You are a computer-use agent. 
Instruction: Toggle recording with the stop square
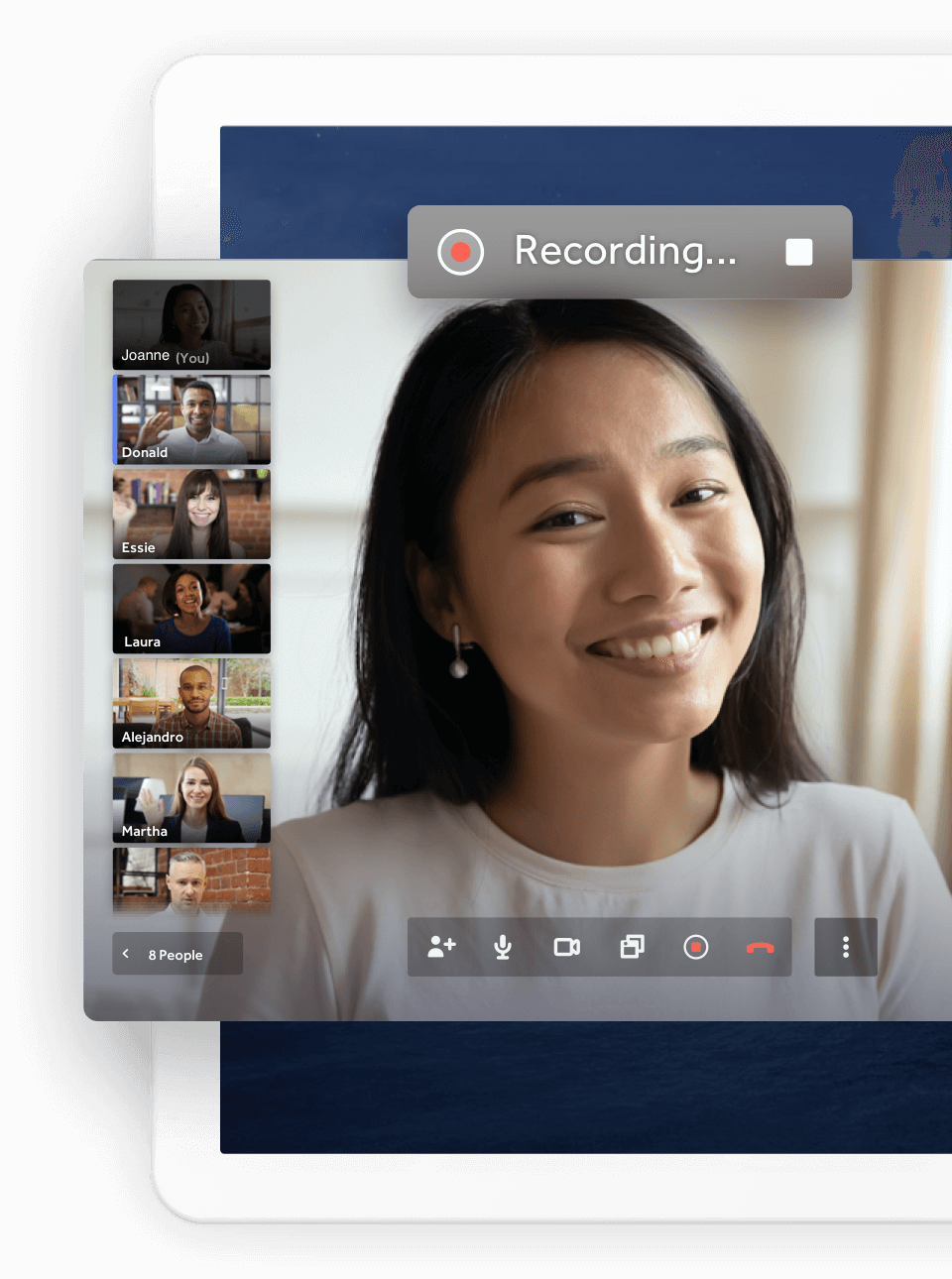(x=798, y=251)
